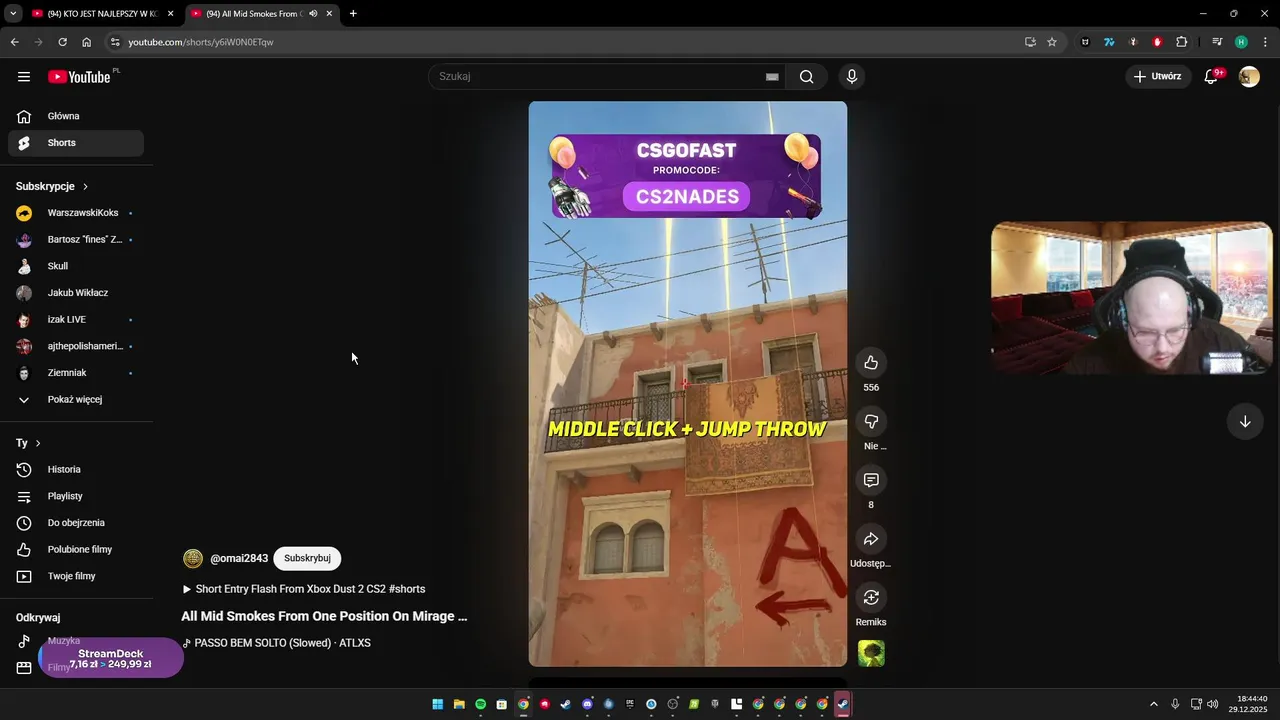The height and width of the screenshot is (720, 1280).
Task: Like the Short with thumbs up
Action: coord(871,363)
